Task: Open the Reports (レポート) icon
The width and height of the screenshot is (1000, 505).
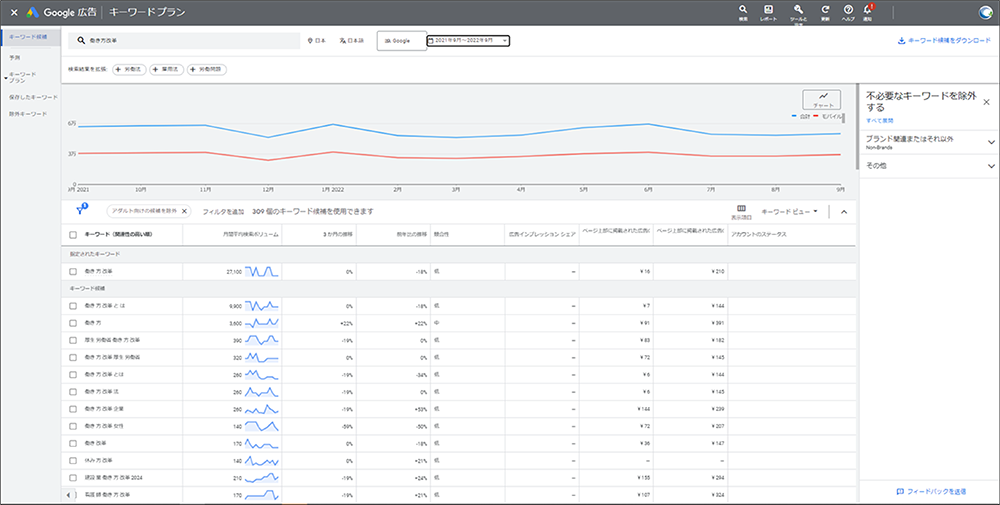Action: click(768, 10)
